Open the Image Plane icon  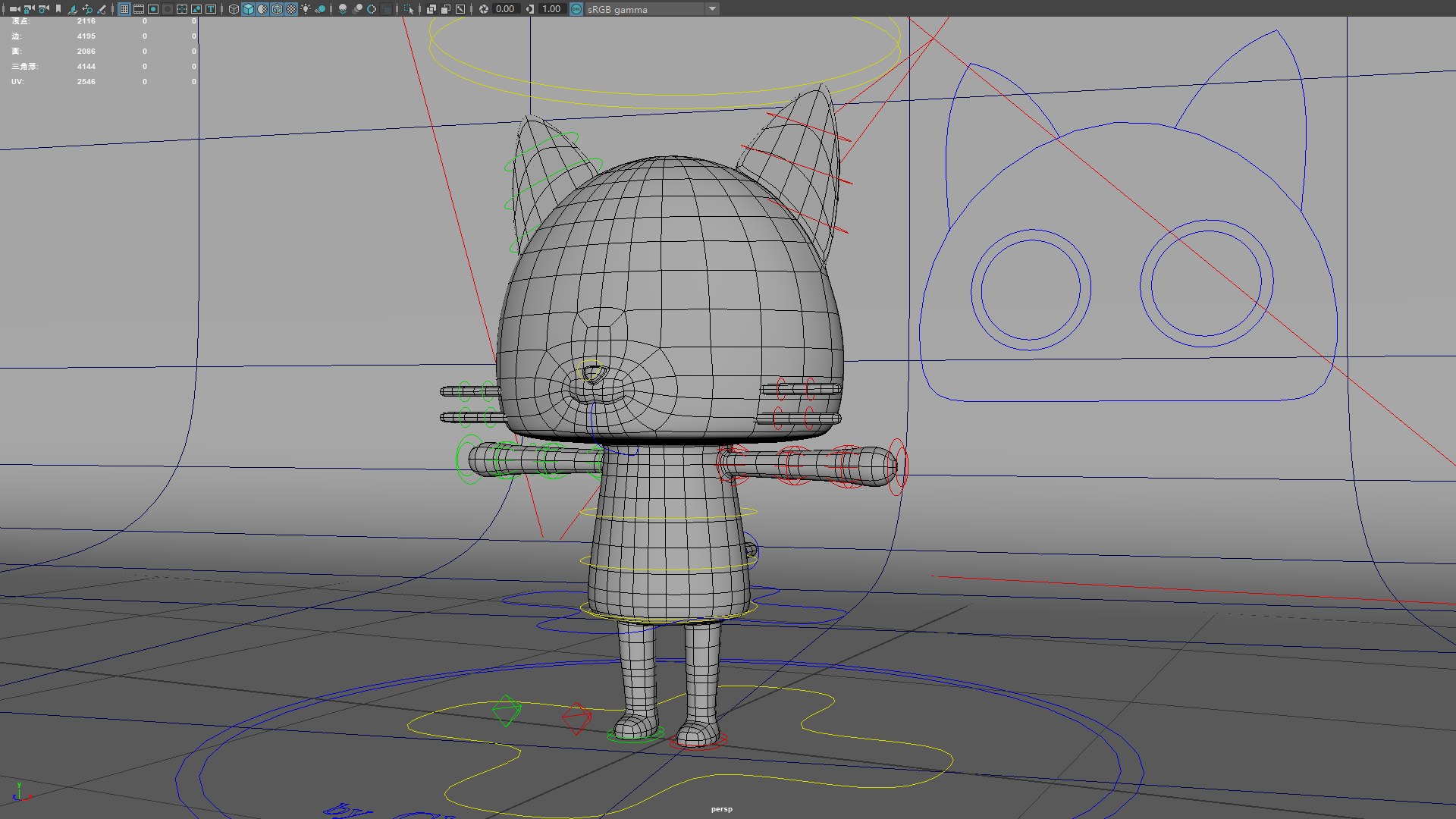73,9
